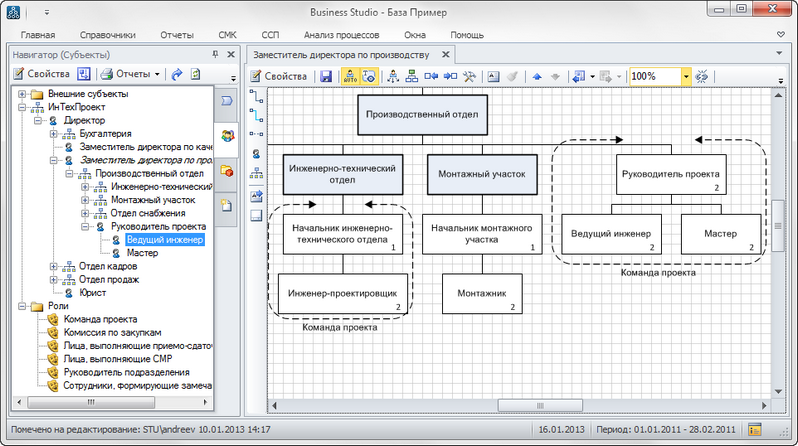The height and width of the screenshot is (446, 798).
Task: Select the text label tool in palette
Action: click(256, 196)
